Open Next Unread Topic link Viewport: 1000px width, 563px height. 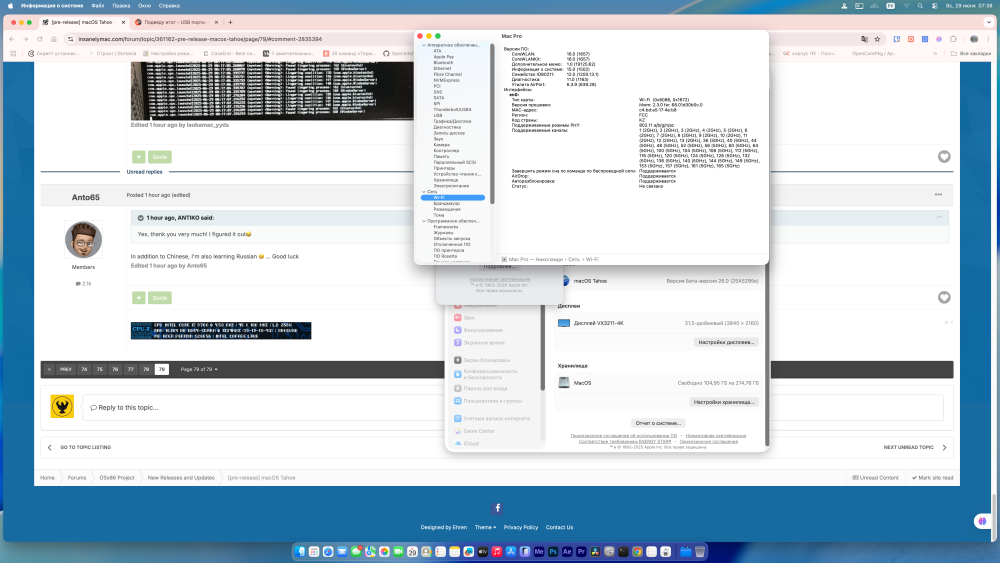tap(908, 448)
